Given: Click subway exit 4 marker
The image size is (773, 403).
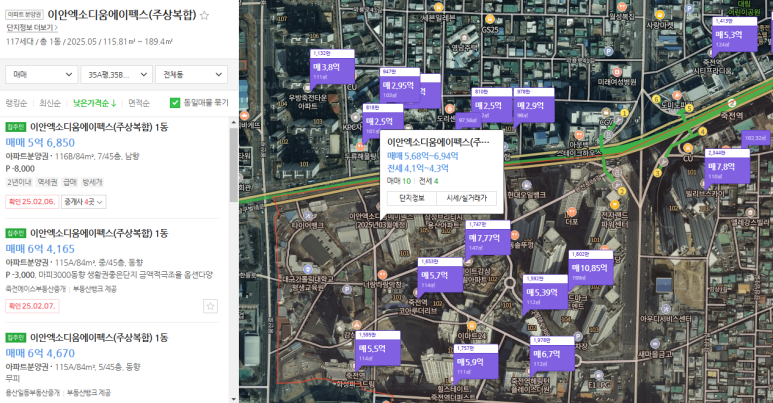Looking at the screenshot, I should [703, 132].
